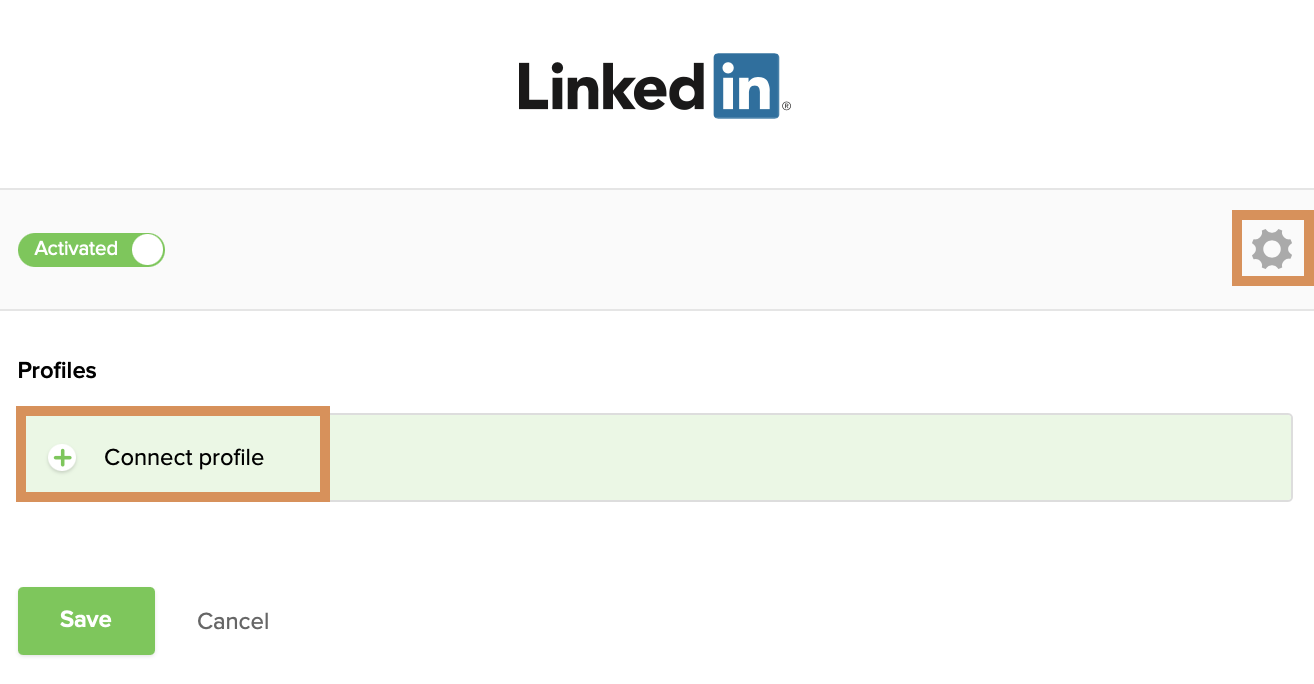Click the blue "in" logo square

coord(746,87)
